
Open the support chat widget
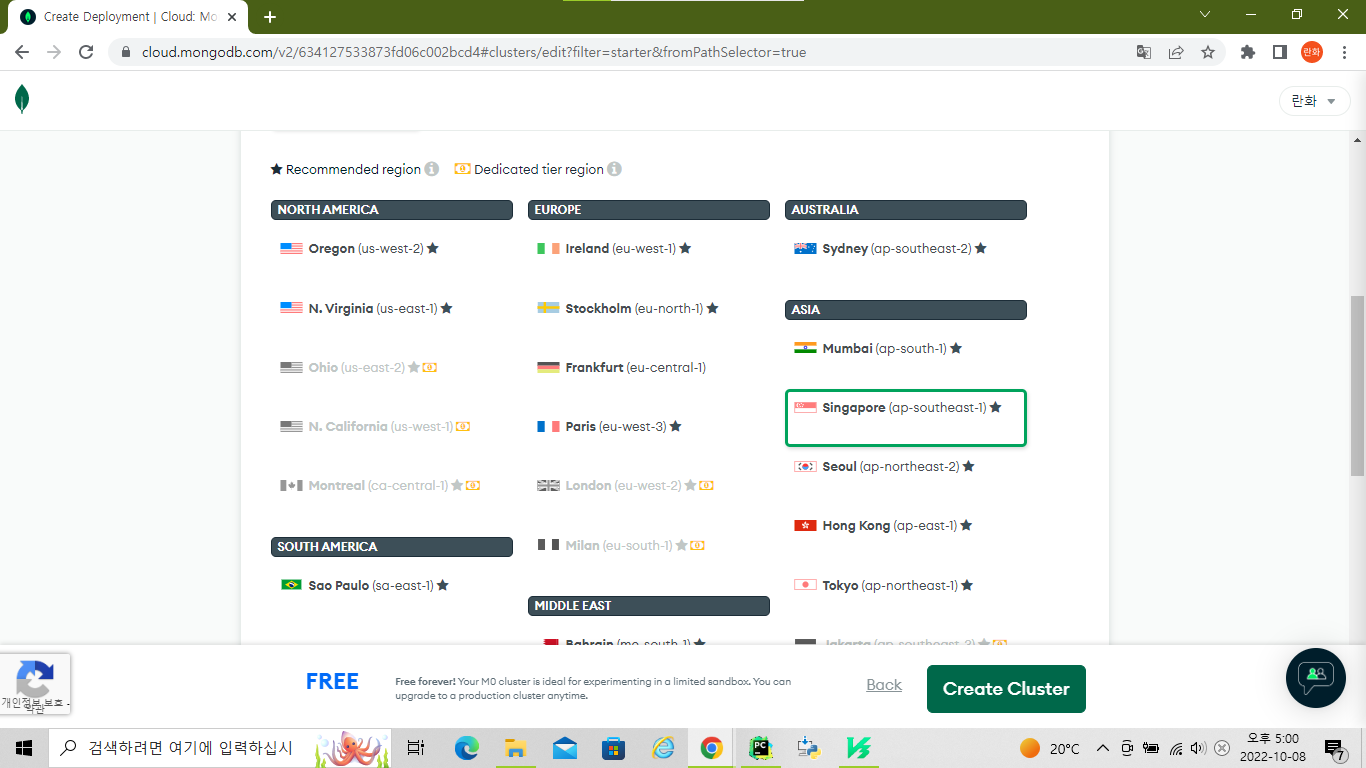[x=1315, y=678]
